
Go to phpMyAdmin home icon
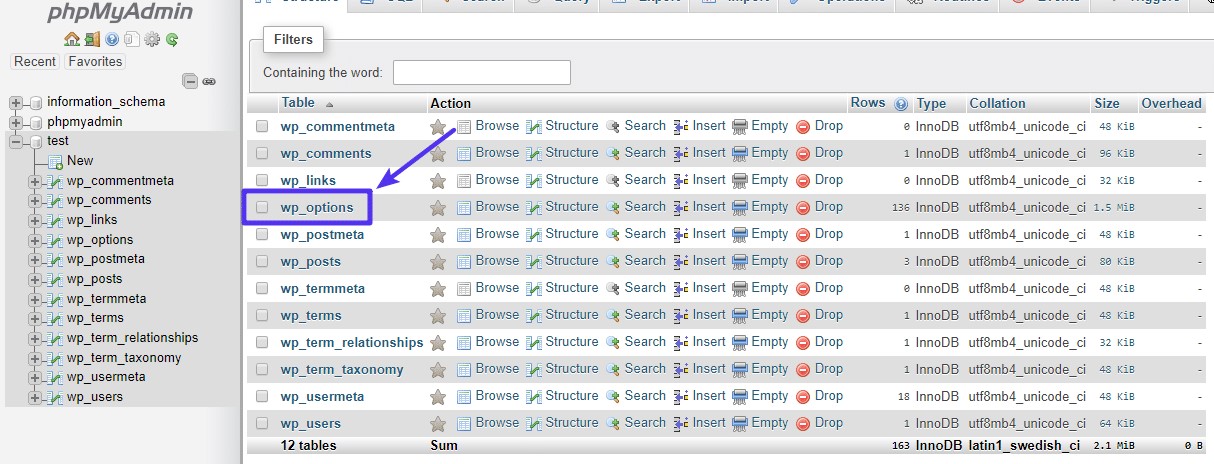click(71, 40)
